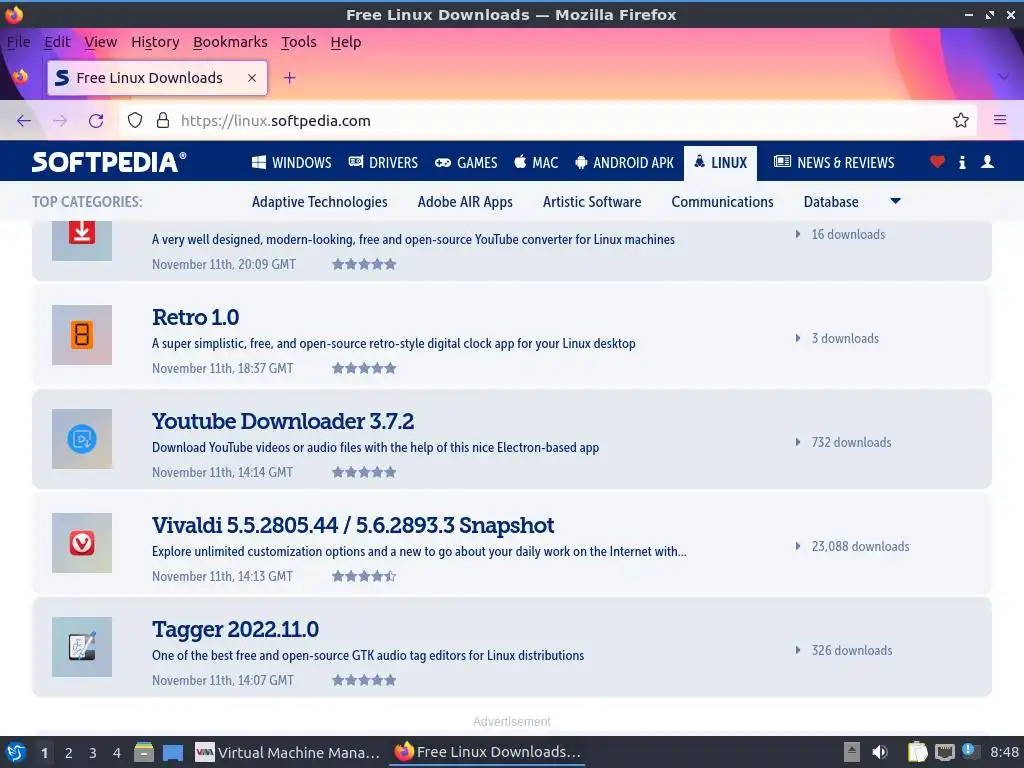Open the red heart favorites icon
This screenshot has width=1024, height=768.
click(x=937, y=161)
